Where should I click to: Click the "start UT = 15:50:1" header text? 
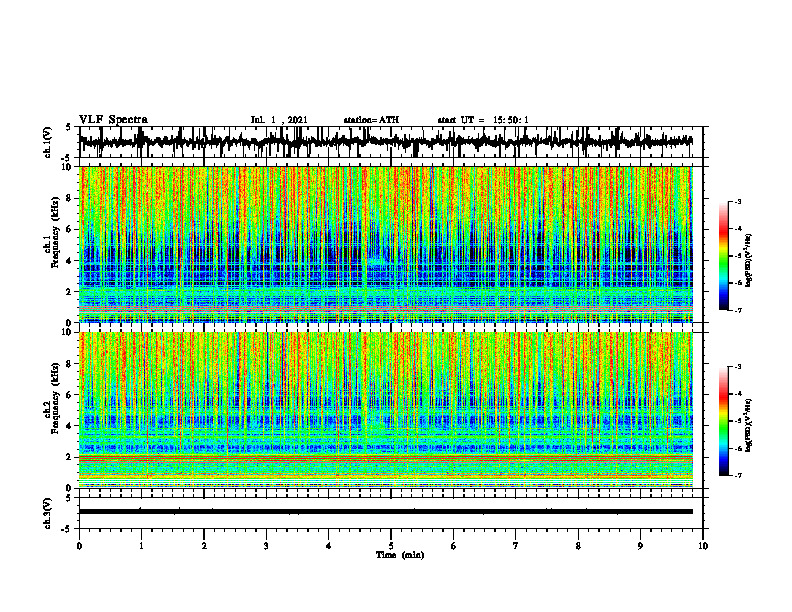483,120
